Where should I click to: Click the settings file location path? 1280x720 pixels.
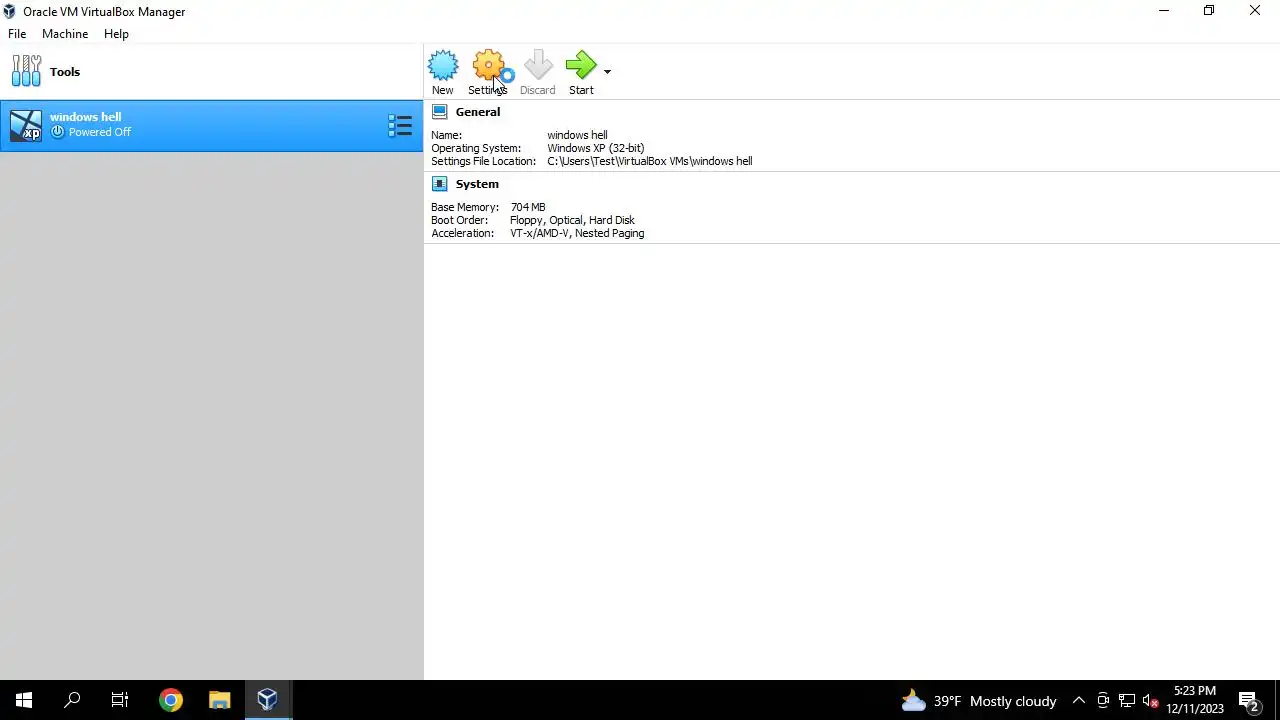(649, 161)
